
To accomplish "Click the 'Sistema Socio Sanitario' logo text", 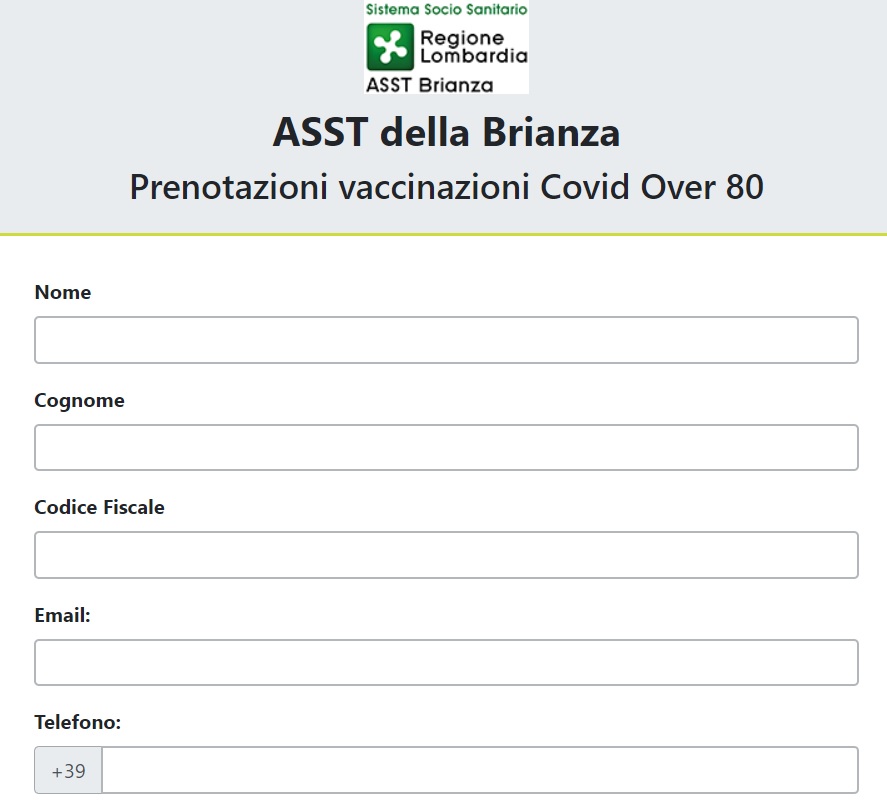I will click(x=446, y=9).
